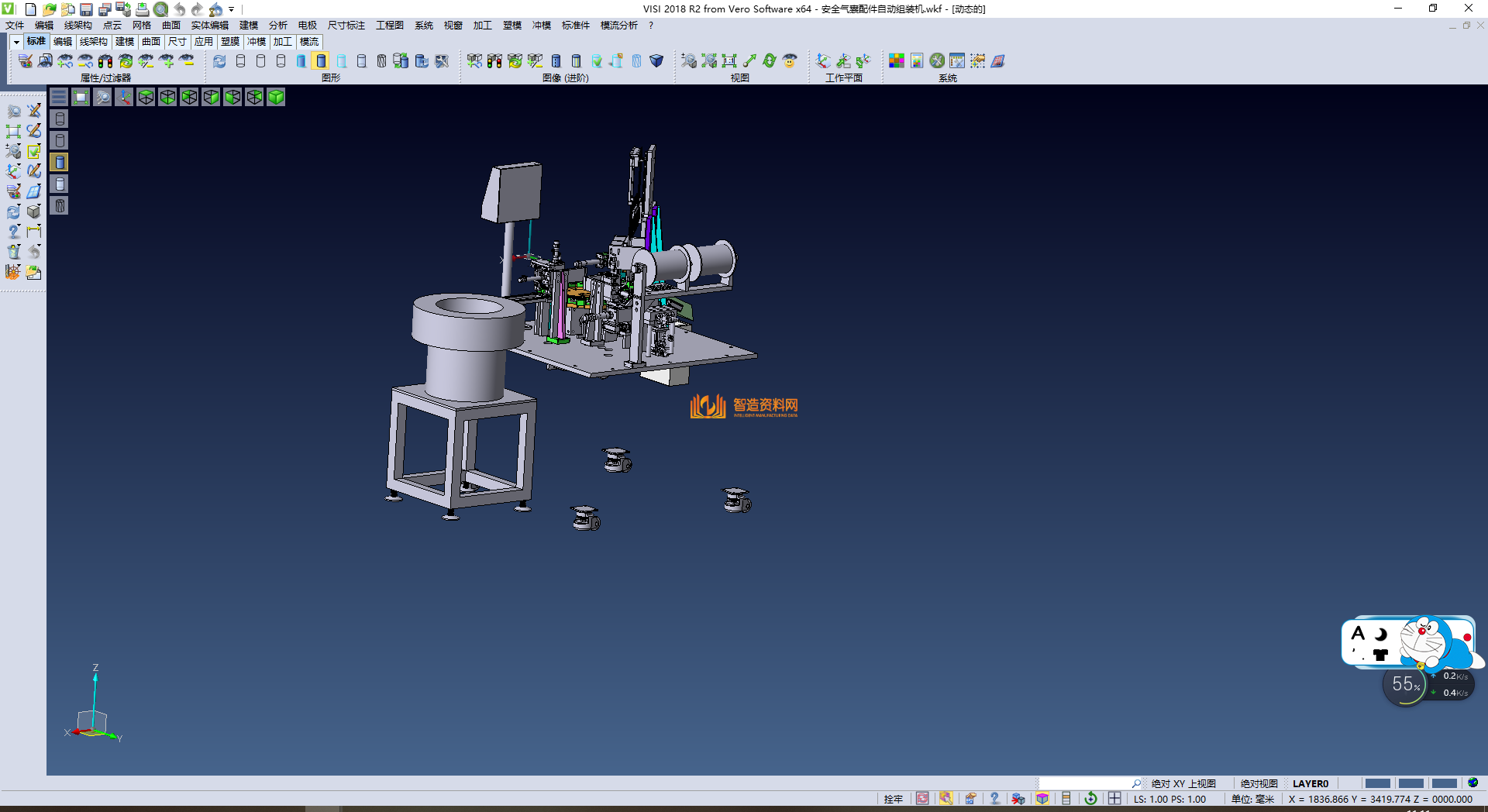
Task: Click the zoom-to-fit frame icon in viewport toolbar
Action: (81, 97)
